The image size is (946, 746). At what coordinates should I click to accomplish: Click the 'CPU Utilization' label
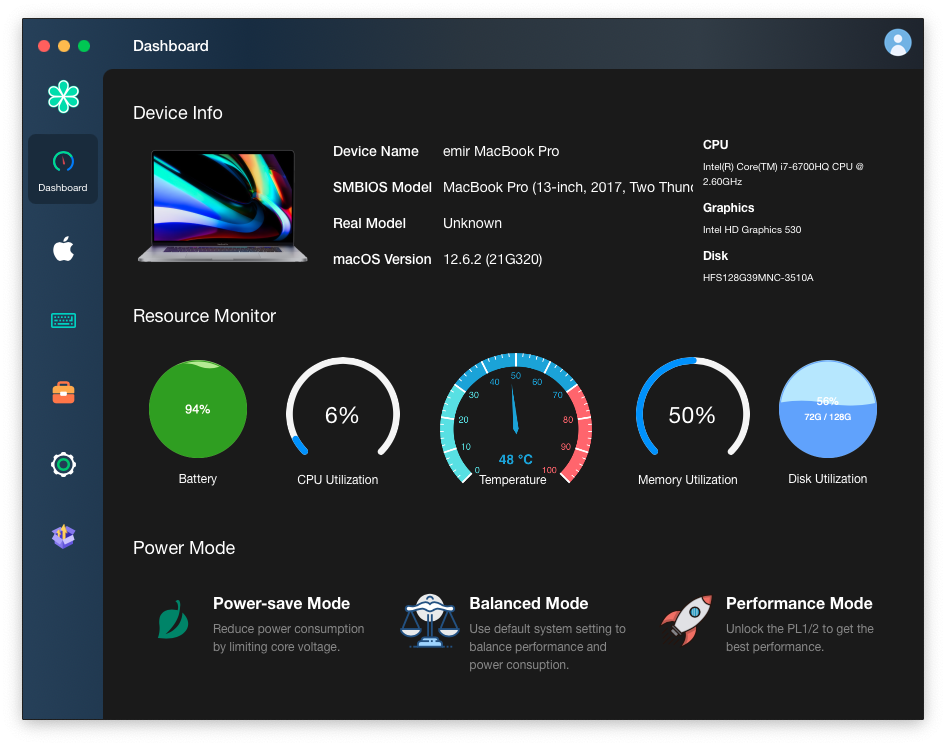(338, 480)
